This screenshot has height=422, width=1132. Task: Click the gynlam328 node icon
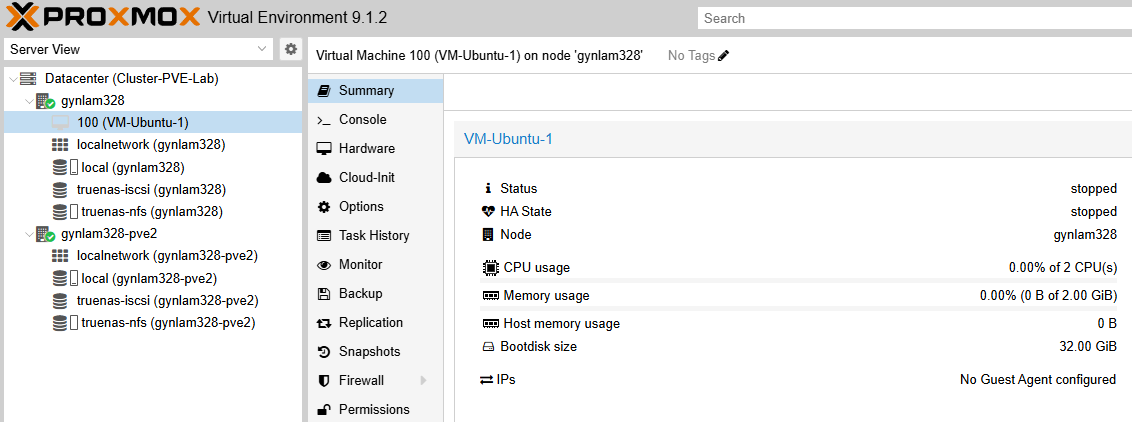click(x=45, y=101)
